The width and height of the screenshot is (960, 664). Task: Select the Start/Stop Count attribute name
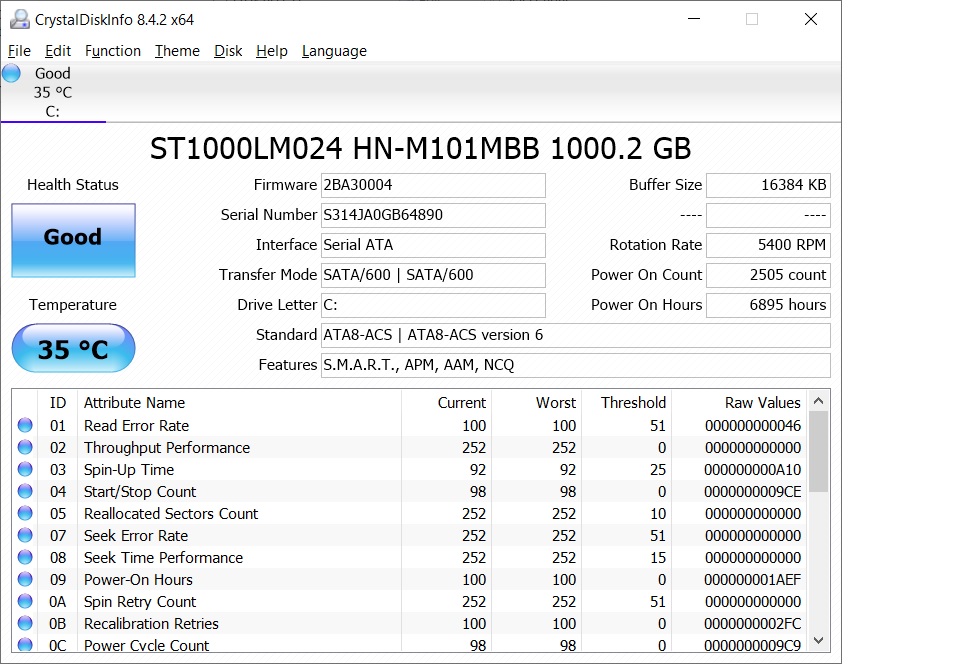(x=140, y=491)
